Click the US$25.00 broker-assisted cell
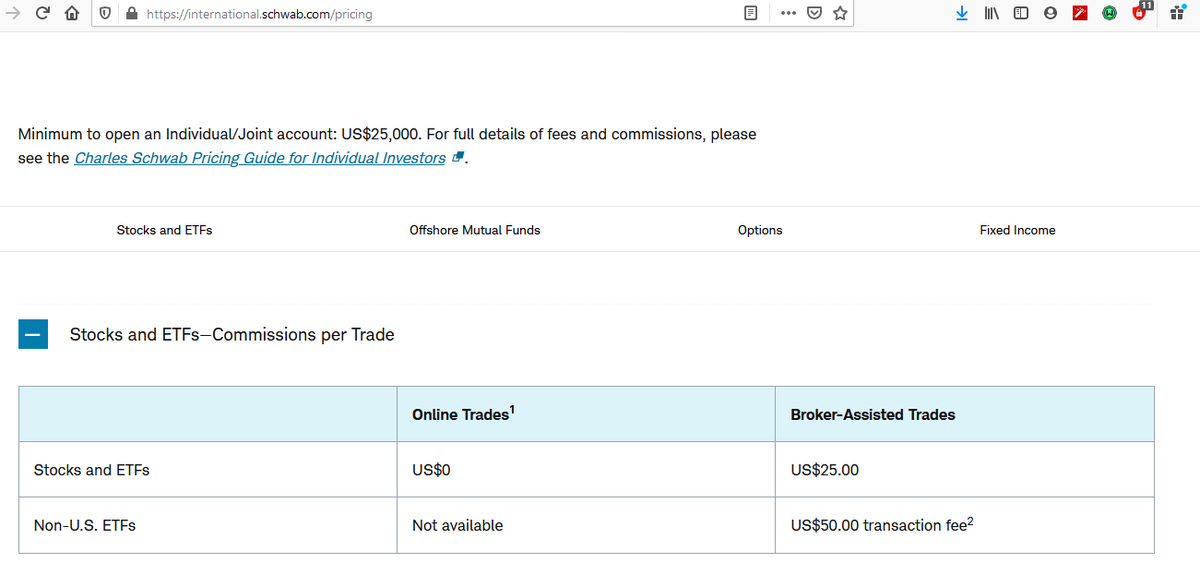1200x575 pixels. (964, 470)
